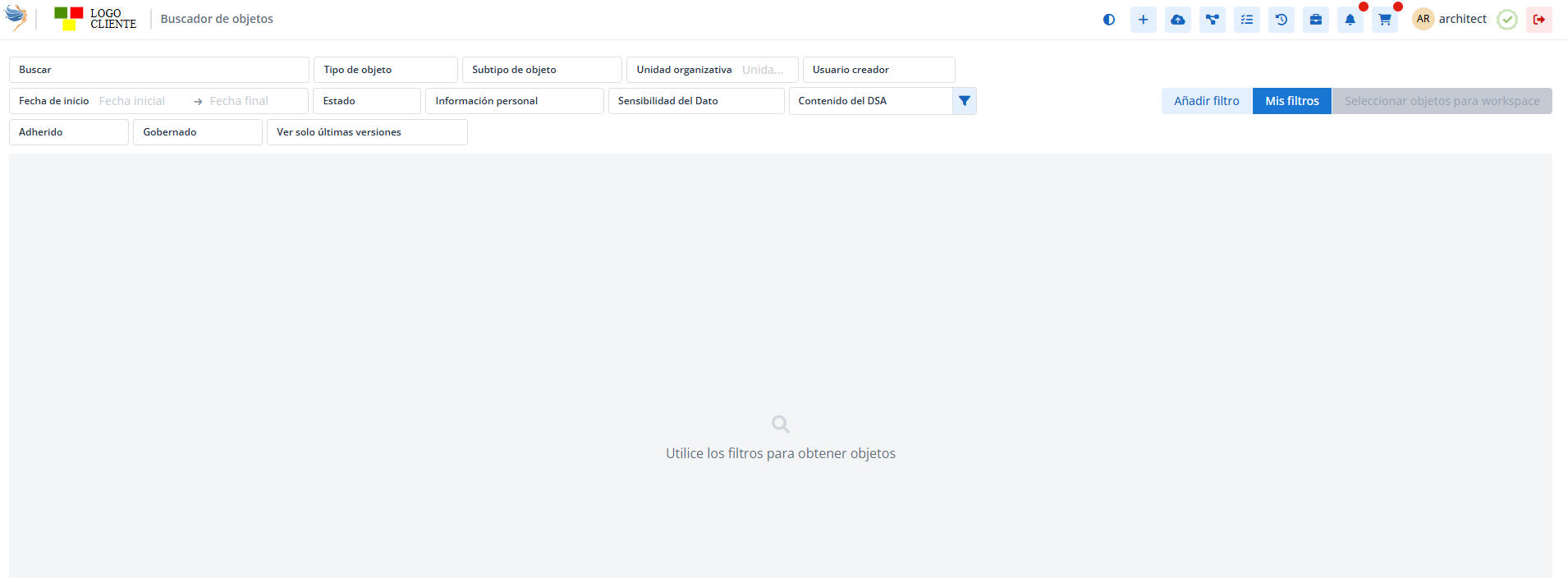Click the Añadir filtro button
The height and width of the screenshot is (578, 1568).
pyautogui.click(x=1206, y=101)
